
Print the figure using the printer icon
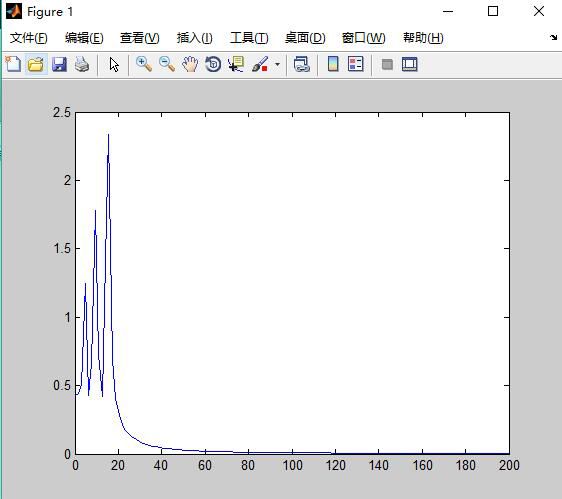coord(82,65)
